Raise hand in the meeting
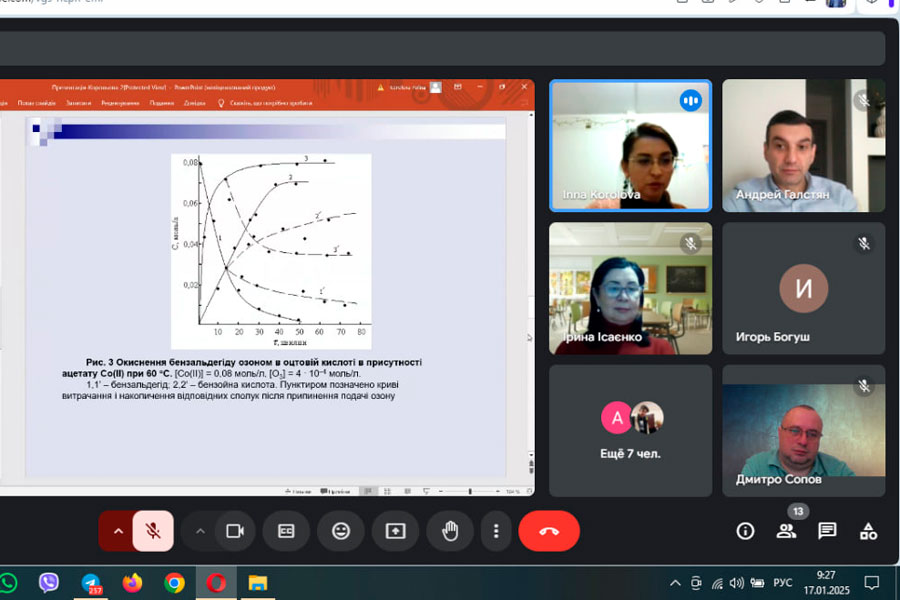 [x=450, y=531]
